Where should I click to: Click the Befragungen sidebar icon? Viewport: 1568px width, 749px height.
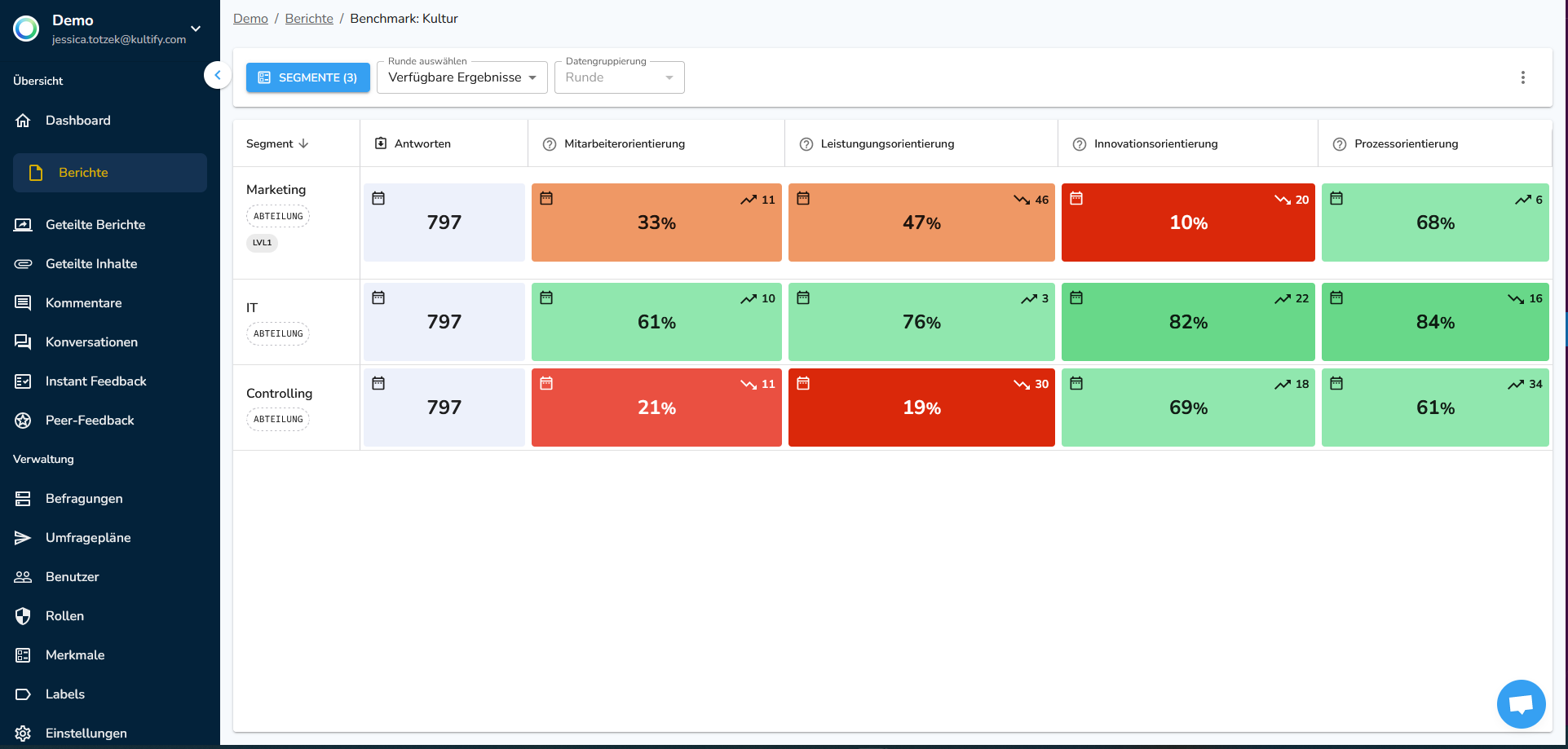(x=23, y=499)
